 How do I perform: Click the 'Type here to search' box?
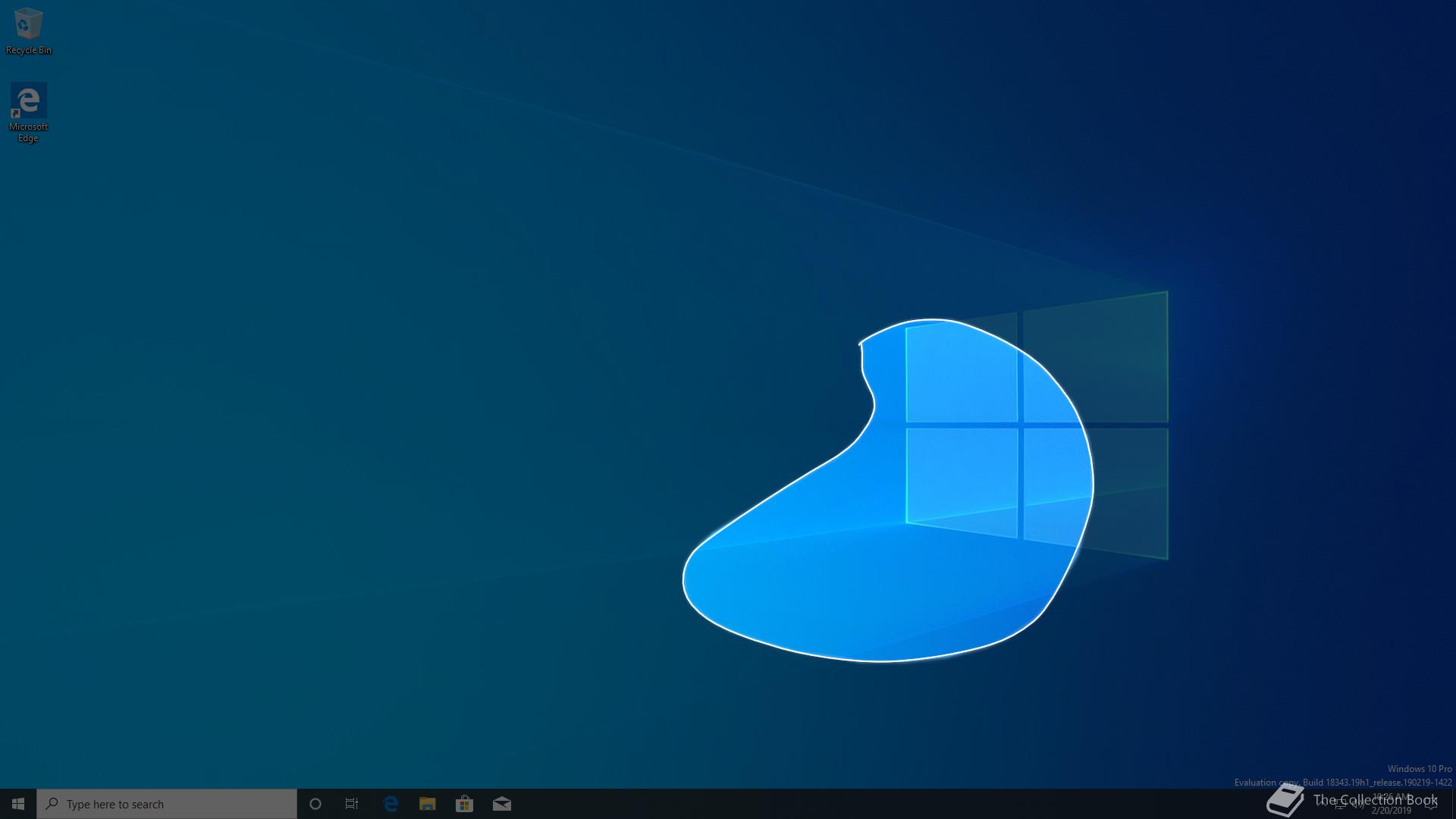[x=167, y=804]
